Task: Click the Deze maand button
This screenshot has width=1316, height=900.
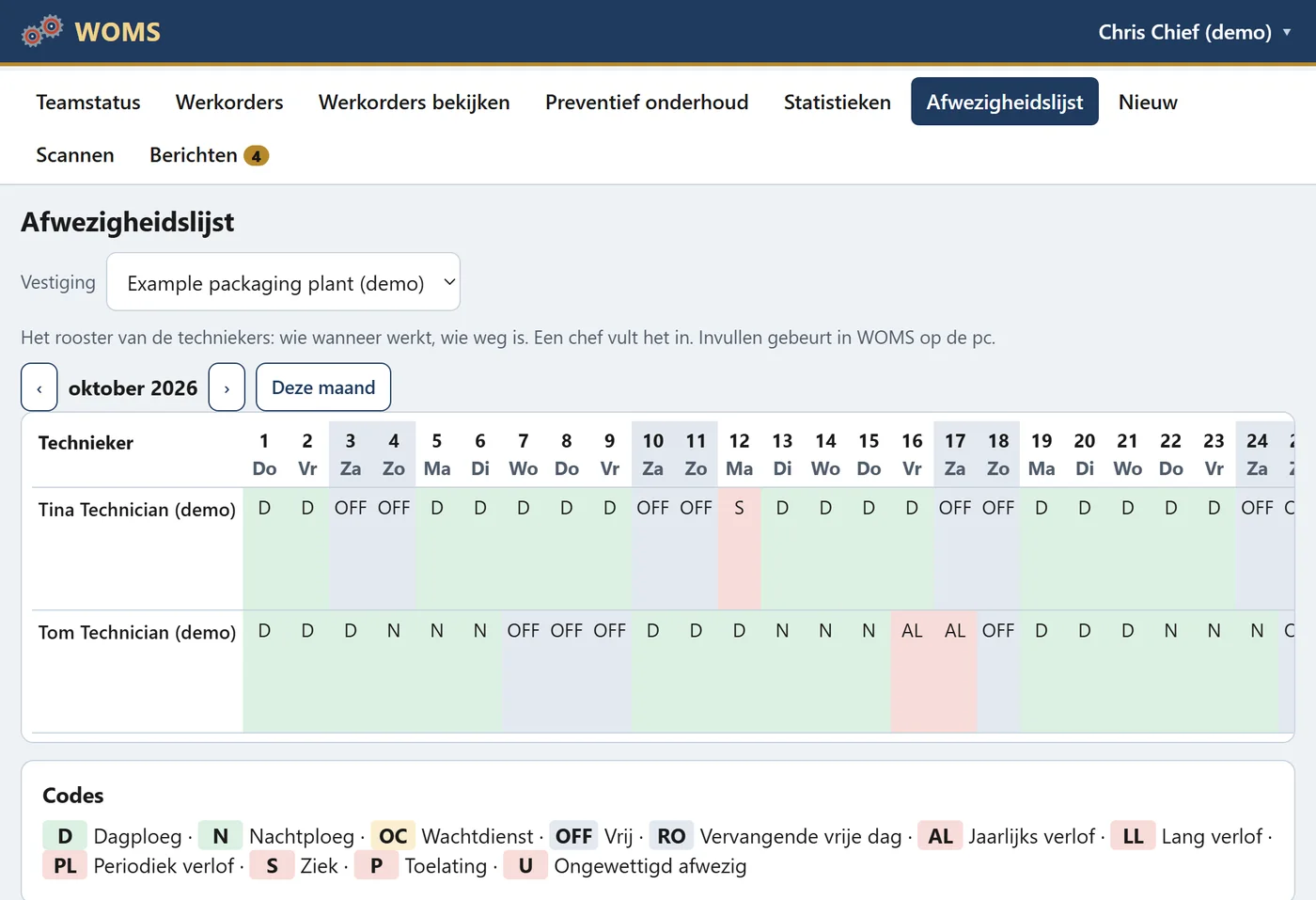Action: (323, 387)
